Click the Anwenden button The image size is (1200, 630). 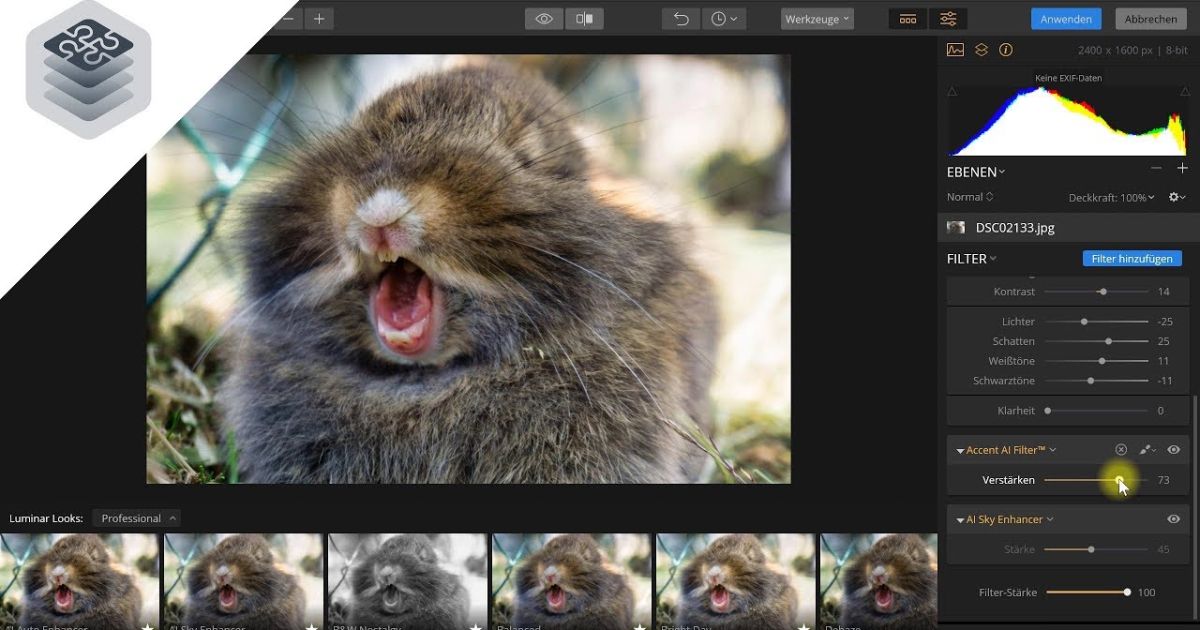1066,17
